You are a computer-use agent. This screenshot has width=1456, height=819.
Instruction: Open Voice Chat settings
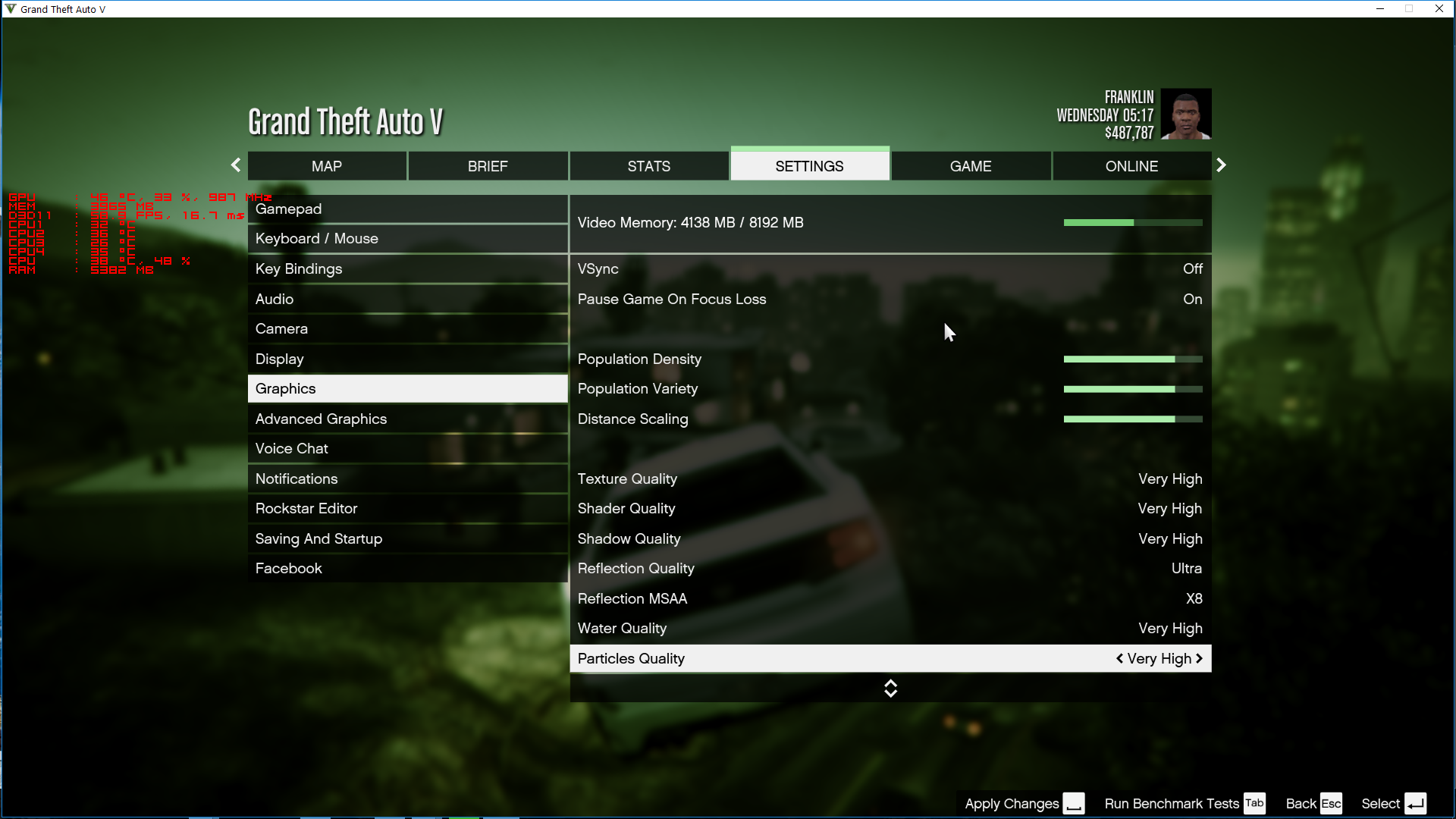pyautogui.click(x=408, y=449)
